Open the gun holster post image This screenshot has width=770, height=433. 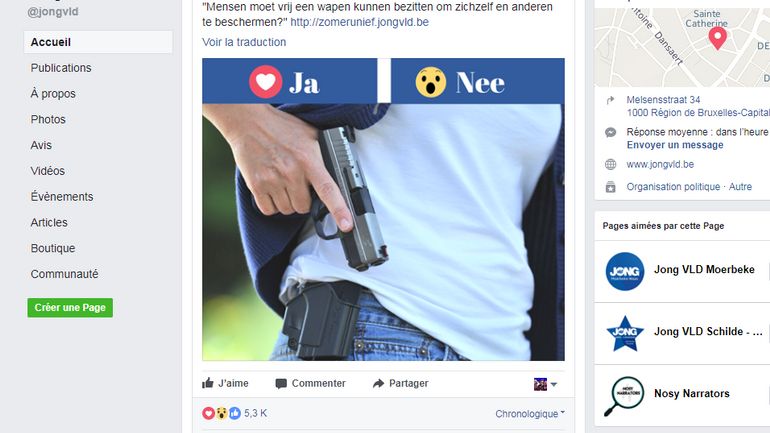point(383,210)
